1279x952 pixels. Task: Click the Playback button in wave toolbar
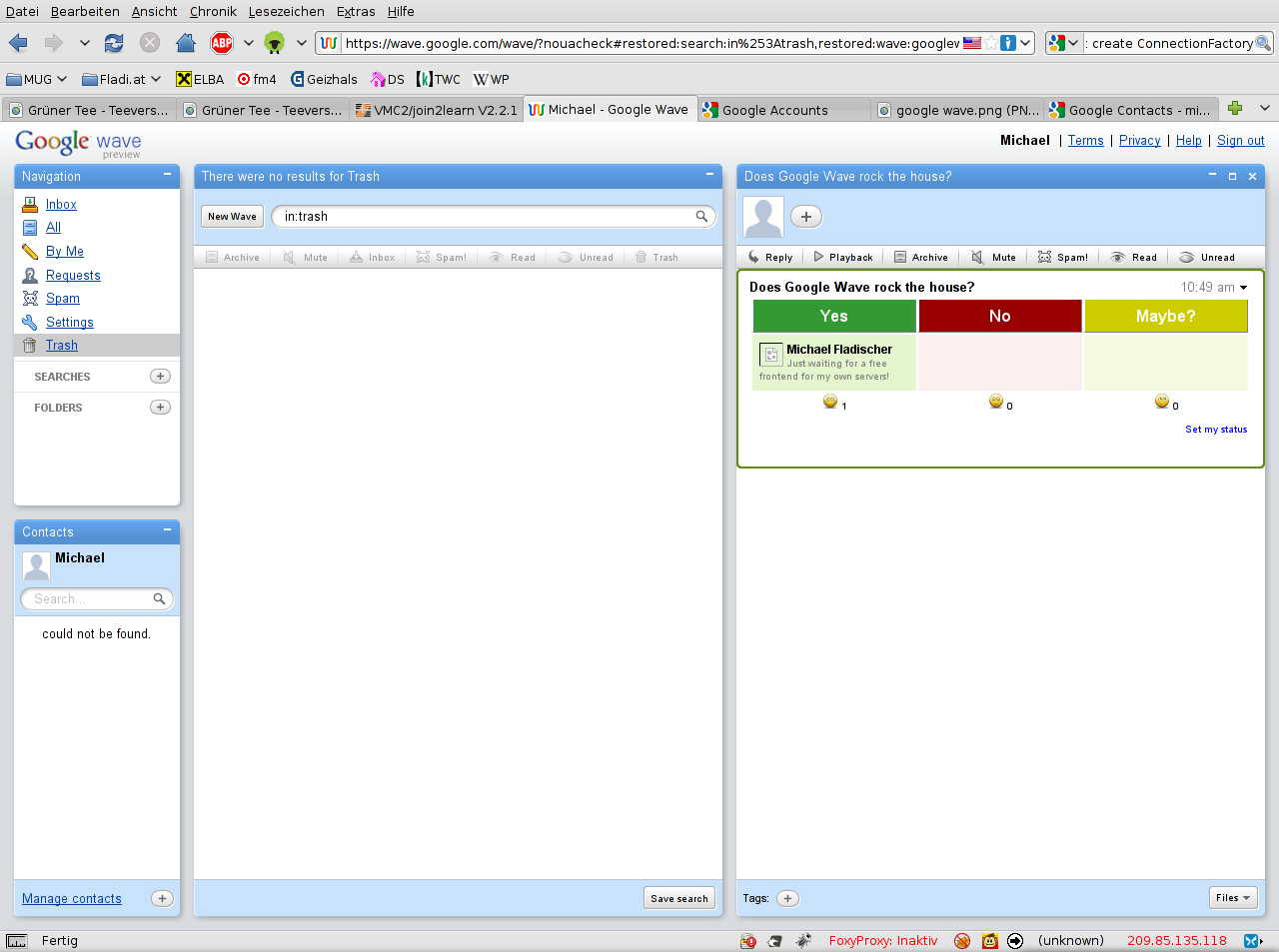(842, 257)
